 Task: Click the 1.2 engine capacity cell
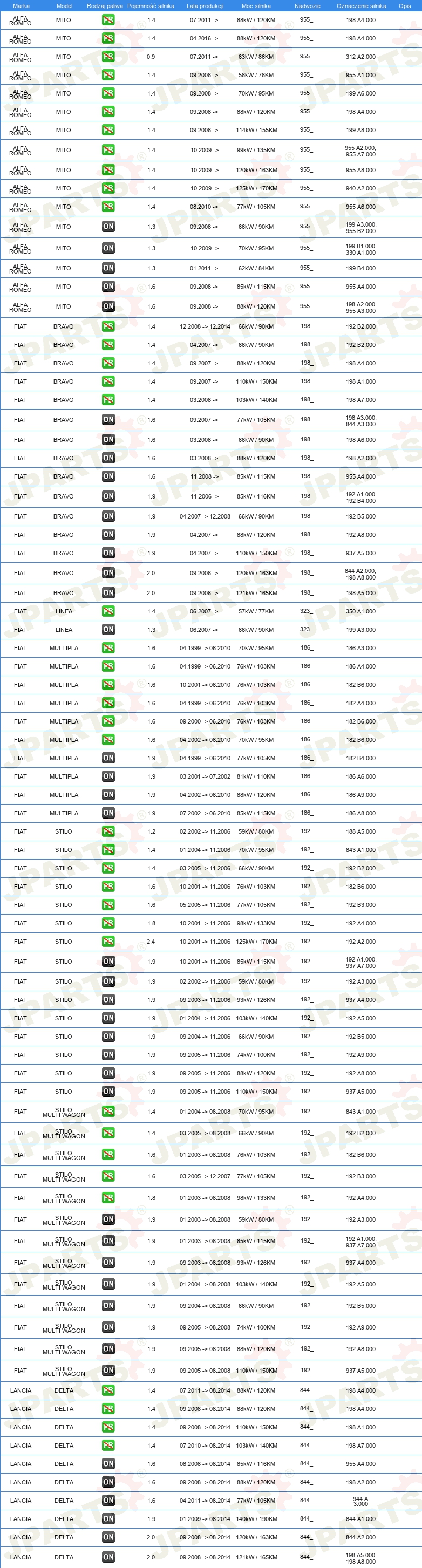coord(151,831)
